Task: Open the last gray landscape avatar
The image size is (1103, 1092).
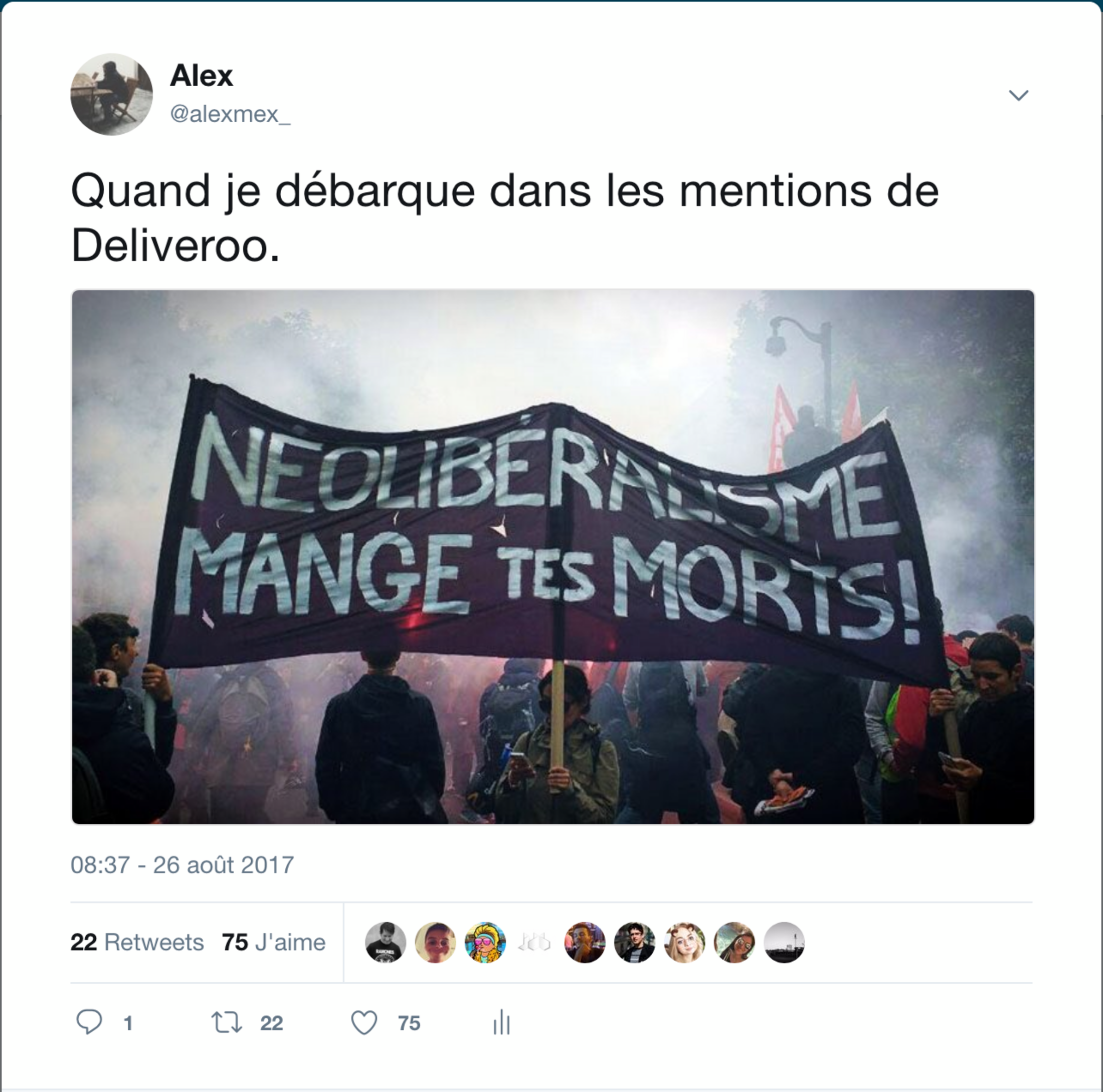Action: click(785, 943)
